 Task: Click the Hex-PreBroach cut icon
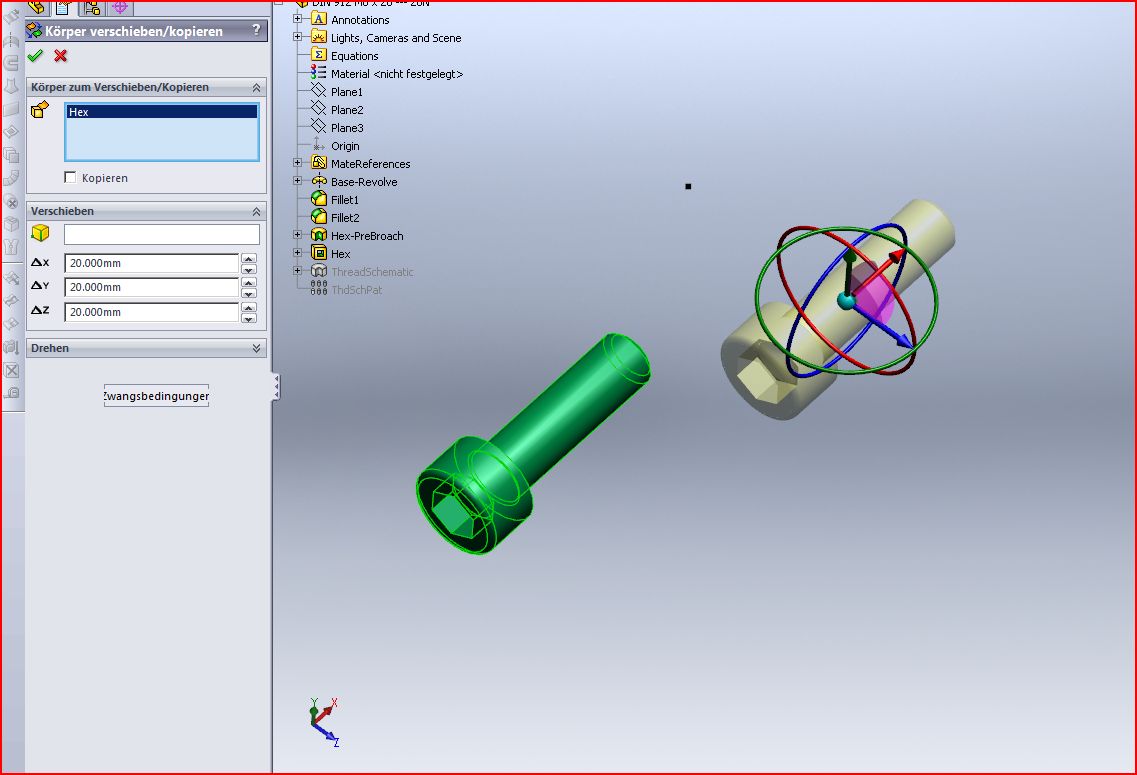pyautogui.click(x=319, y=234)
